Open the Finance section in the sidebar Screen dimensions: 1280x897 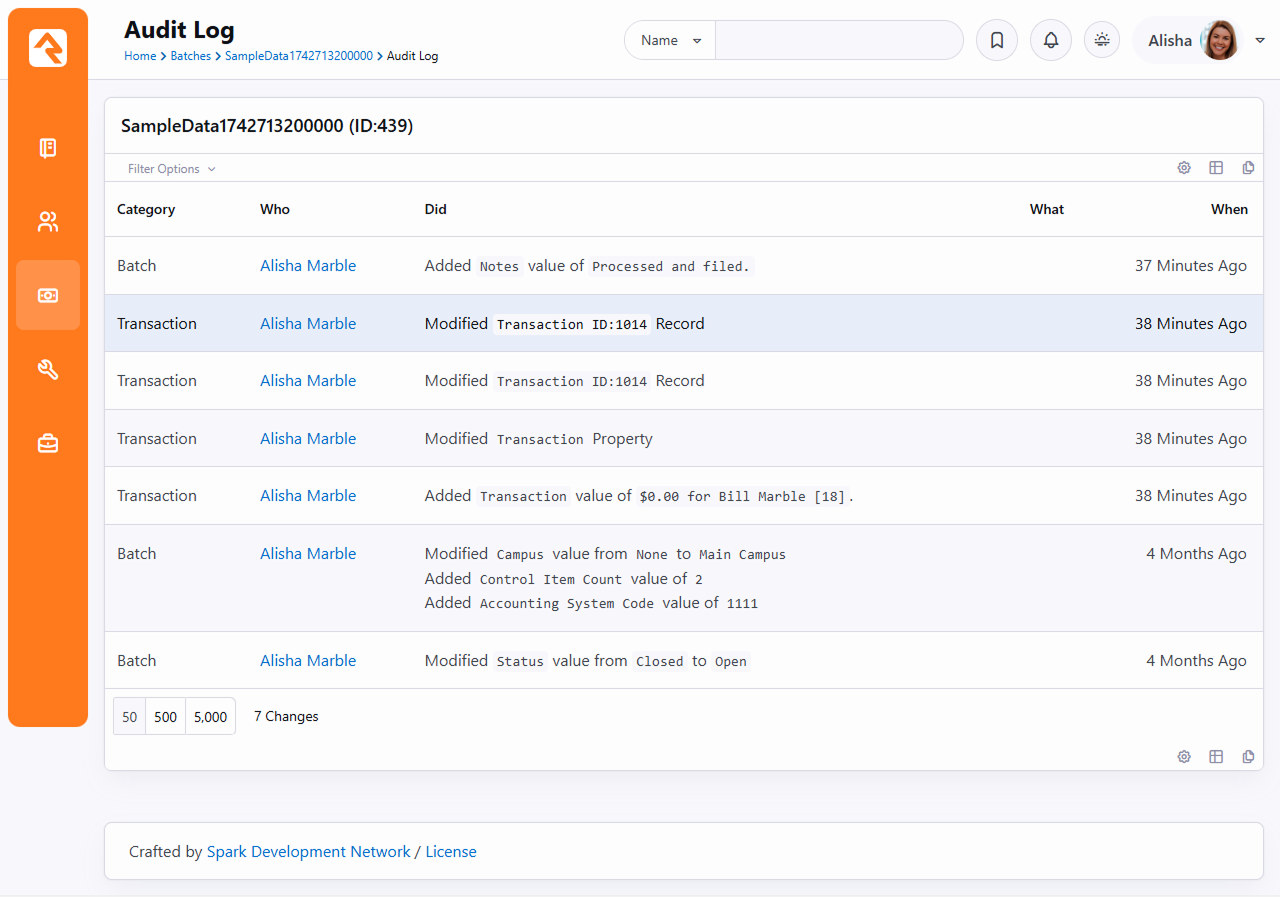click(48, 295)
